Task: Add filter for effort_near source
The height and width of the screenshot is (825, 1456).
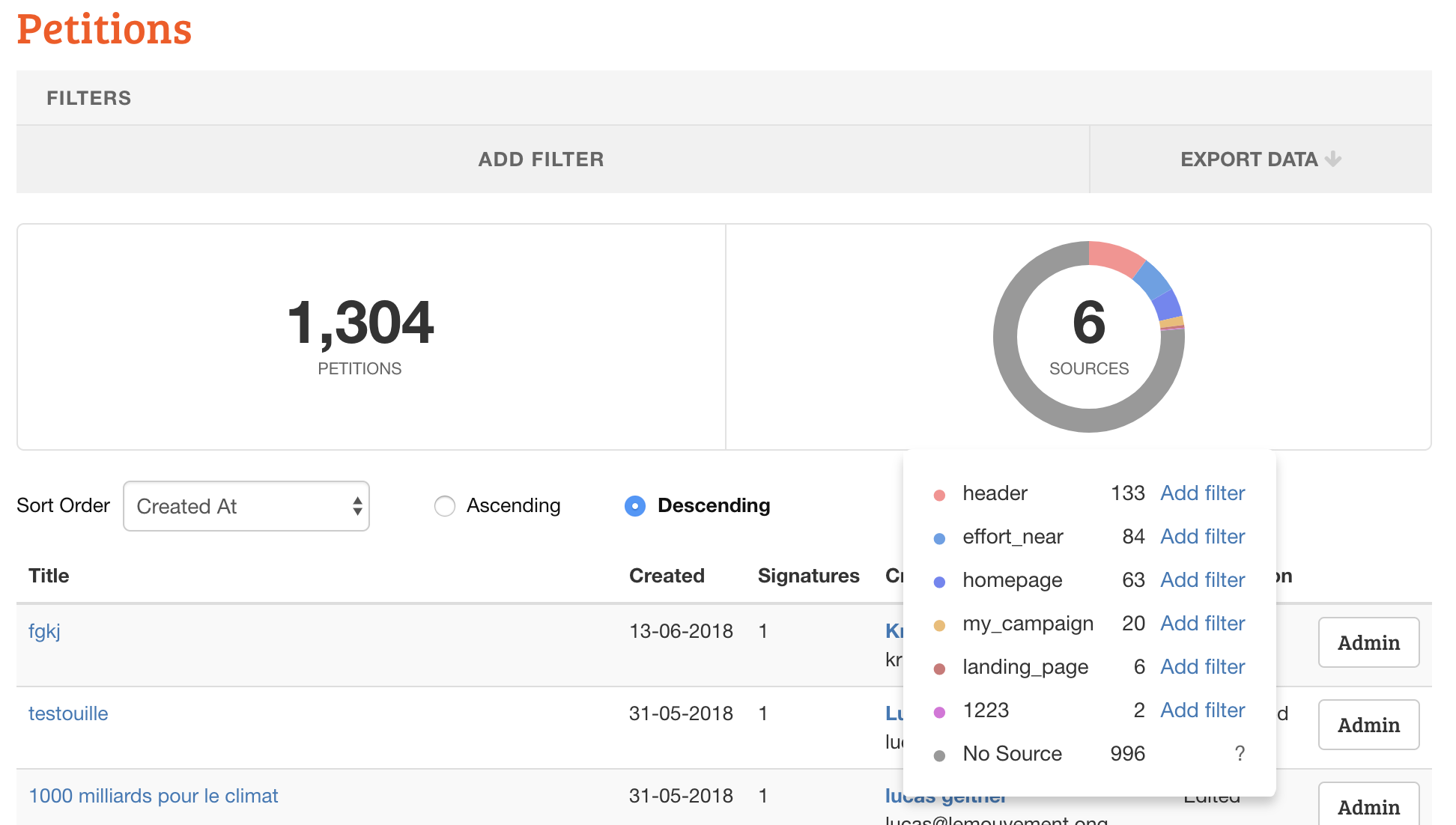Action: point(1202,537)
